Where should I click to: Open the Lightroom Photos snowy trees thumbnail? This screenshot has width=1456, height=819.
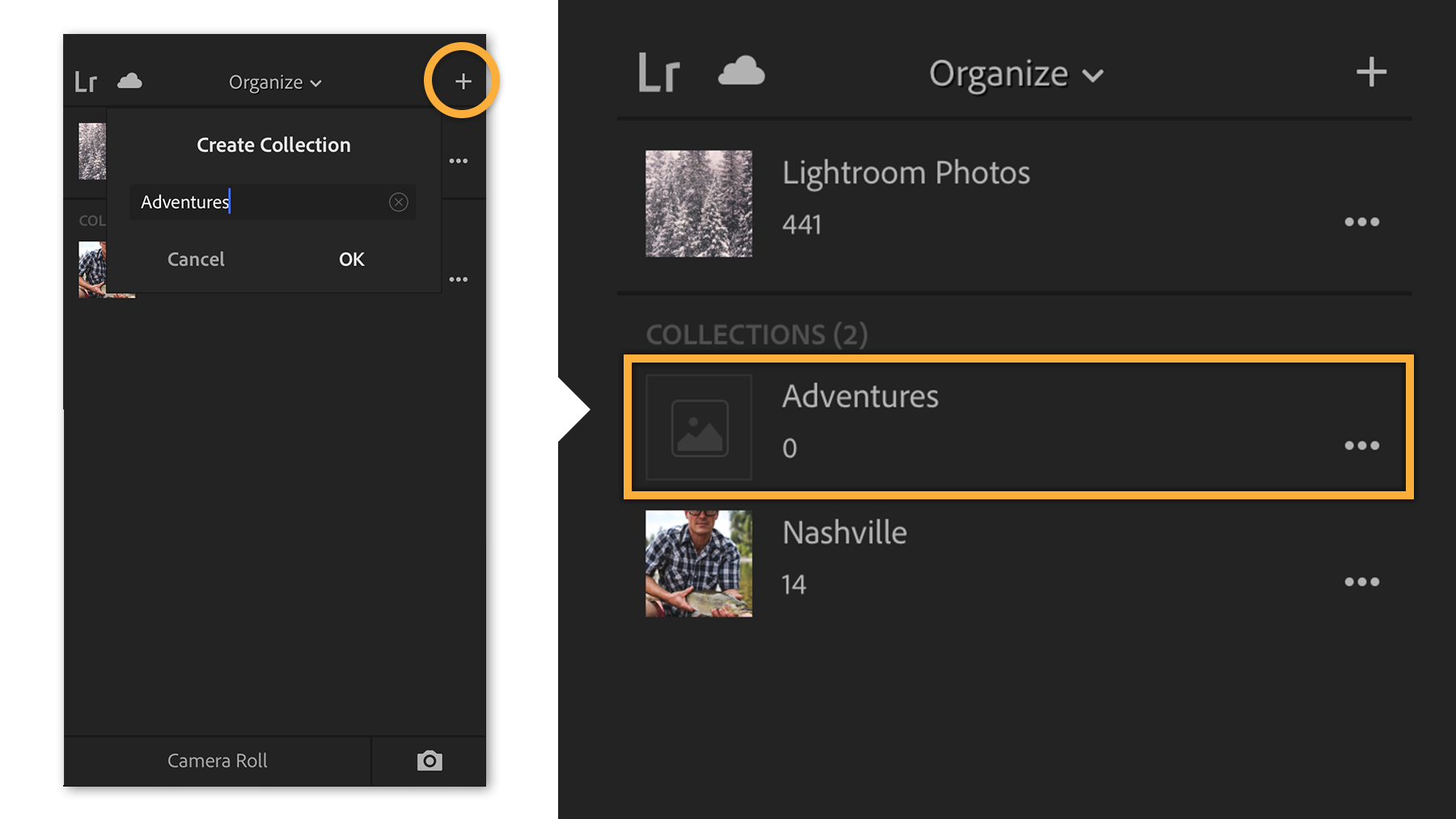tap(699, 204)
